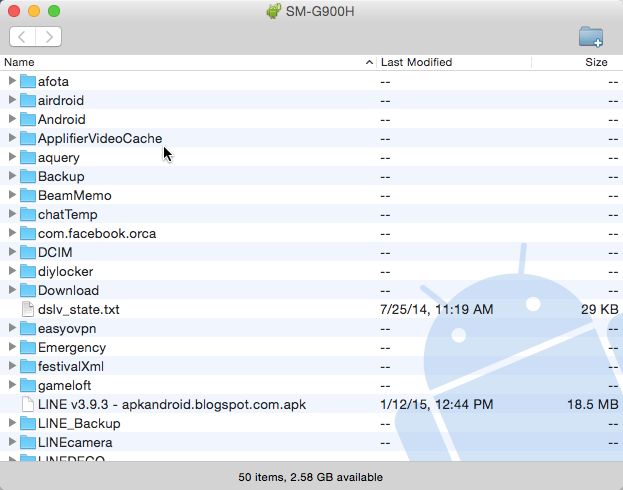Sort by the Size column header
Image resolution: width=623 pixels, height=490 pixels.
coord(577,62)
